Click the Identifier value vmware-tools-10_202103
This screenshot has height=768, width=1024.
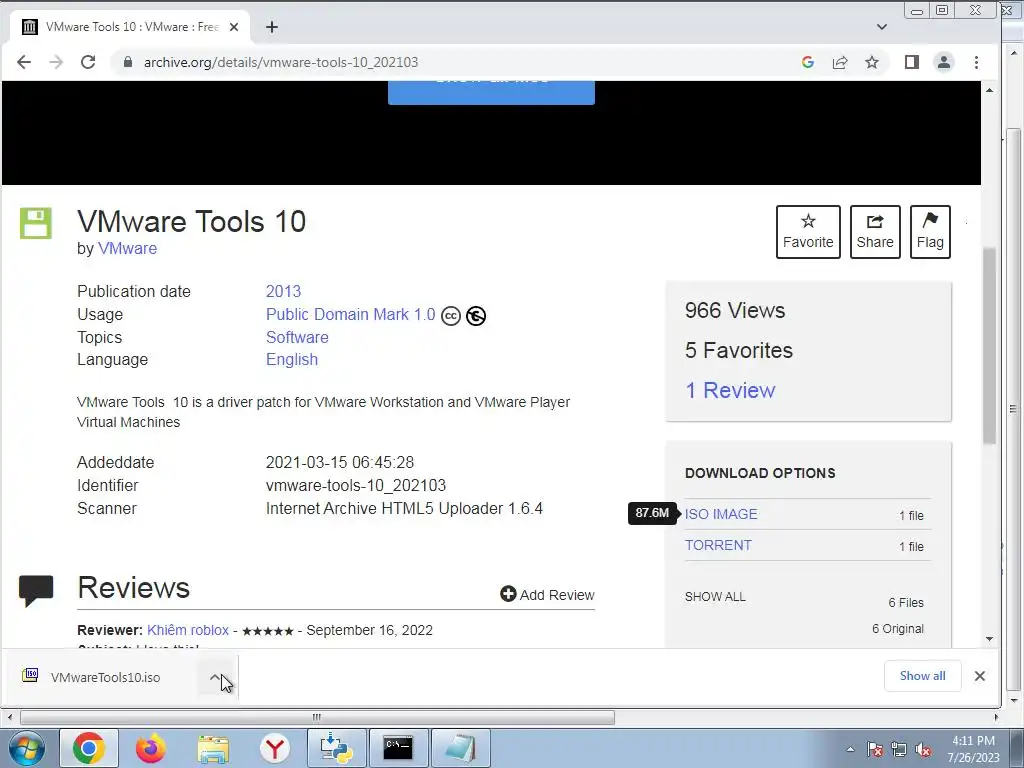356,485
